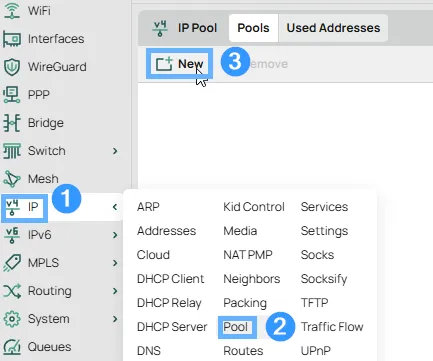Click the IP v4 sidebar icon

13,207
